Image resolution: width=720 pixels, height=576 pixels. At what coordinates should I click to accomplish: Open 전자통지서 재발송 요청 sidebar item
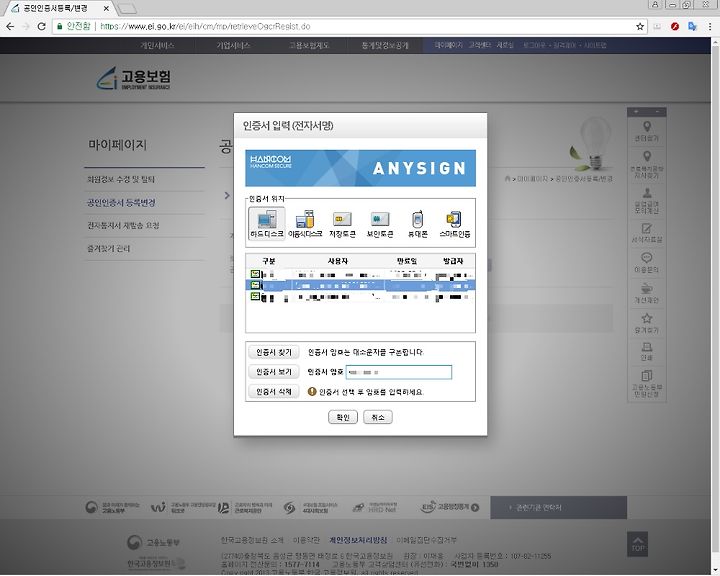[x=123, y=226]
